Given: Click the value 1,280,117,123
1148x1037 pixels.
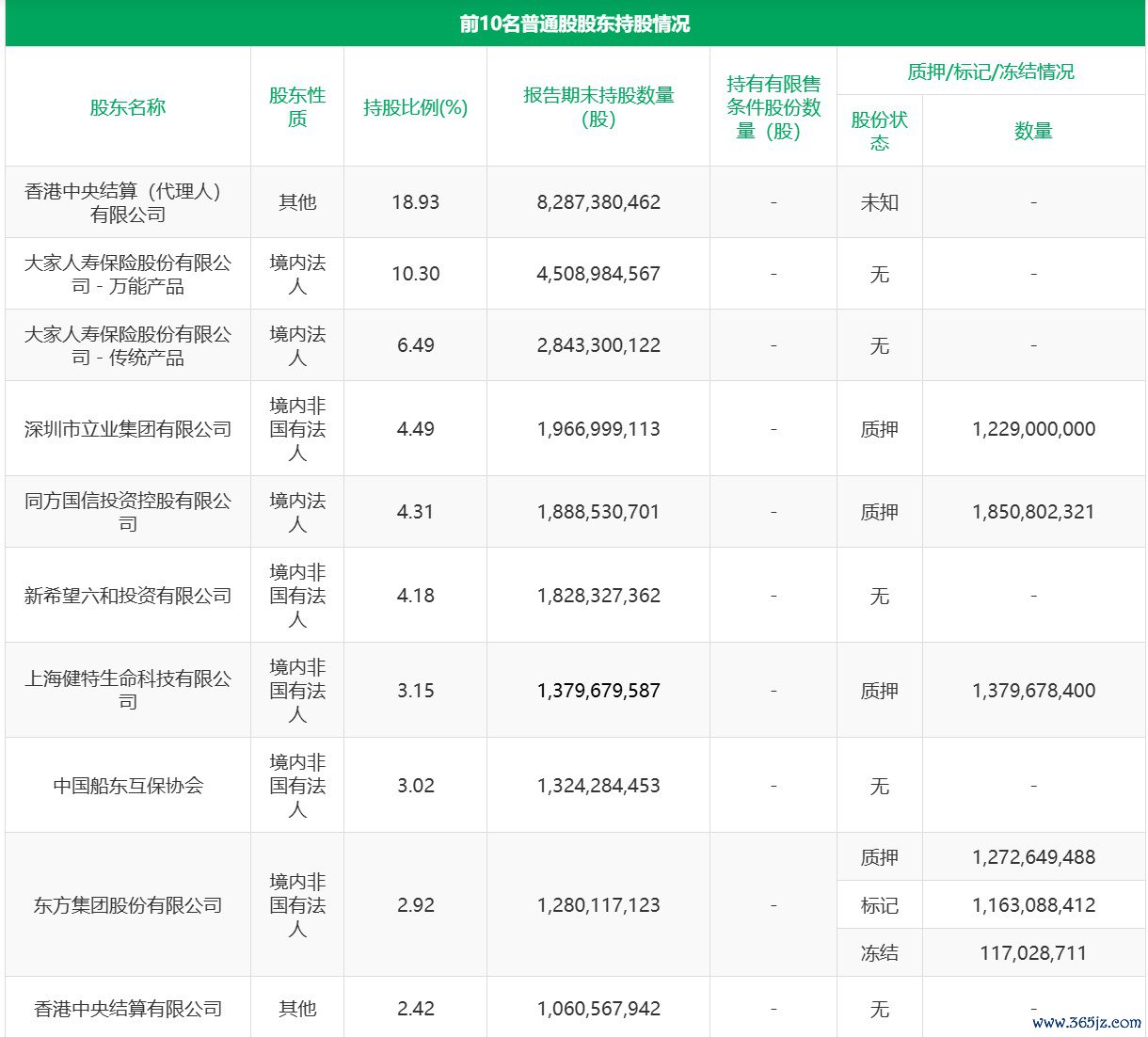Looking at the screenshot, I should coord(598,905).
